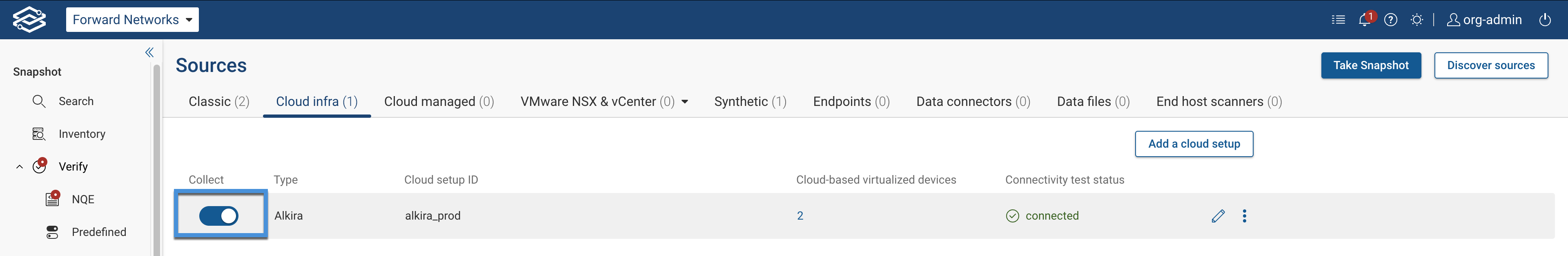Toggle Collect switch for Alkira
1568x256 pixels.
pos(218,216)
